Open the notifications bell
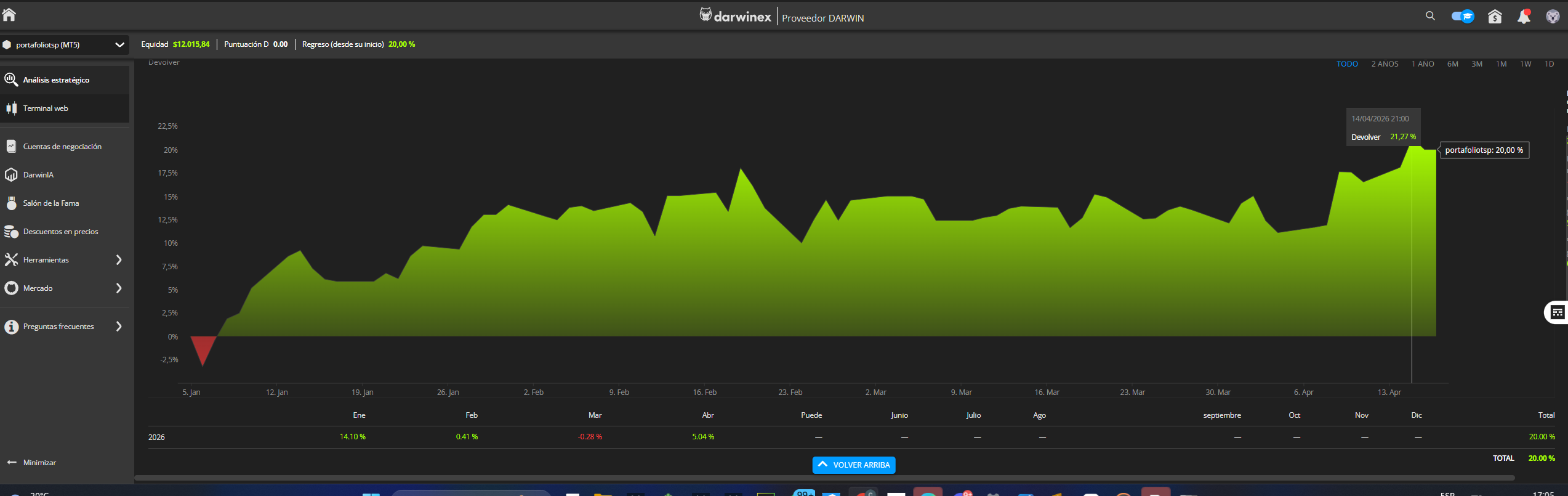 click(x=1524, y=17)
